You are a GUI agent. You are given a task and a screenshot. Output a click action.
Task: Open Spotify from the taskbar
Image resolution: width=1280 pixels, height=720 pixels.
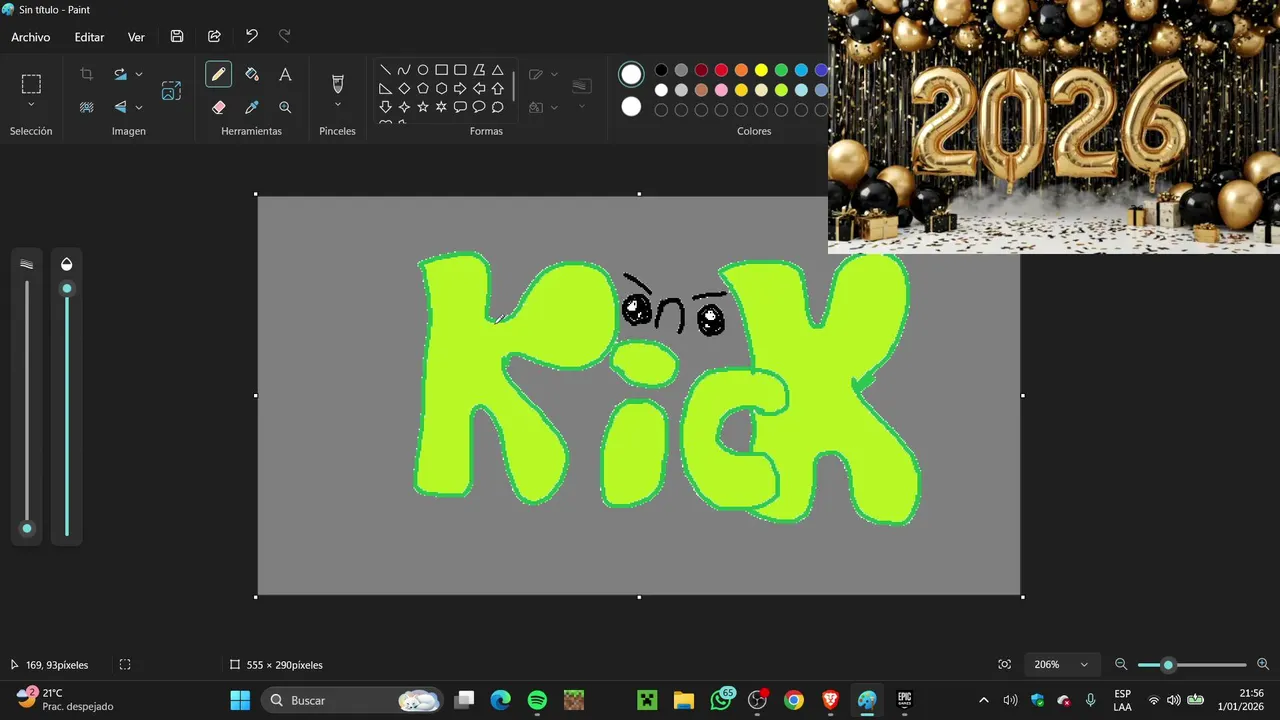(537, 700)
